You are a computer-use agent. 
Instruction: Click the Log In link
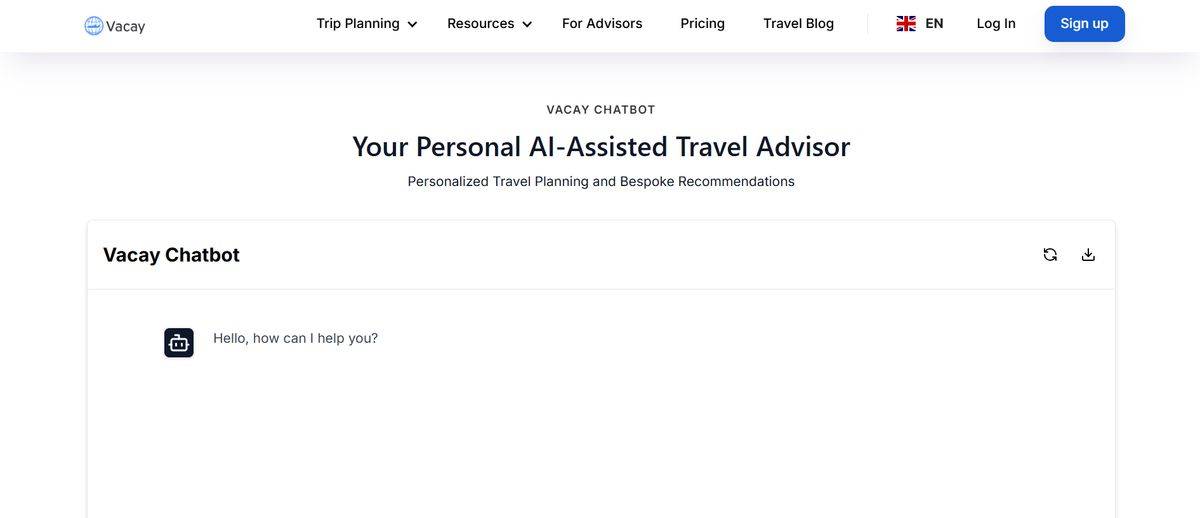tap(996, 23)
